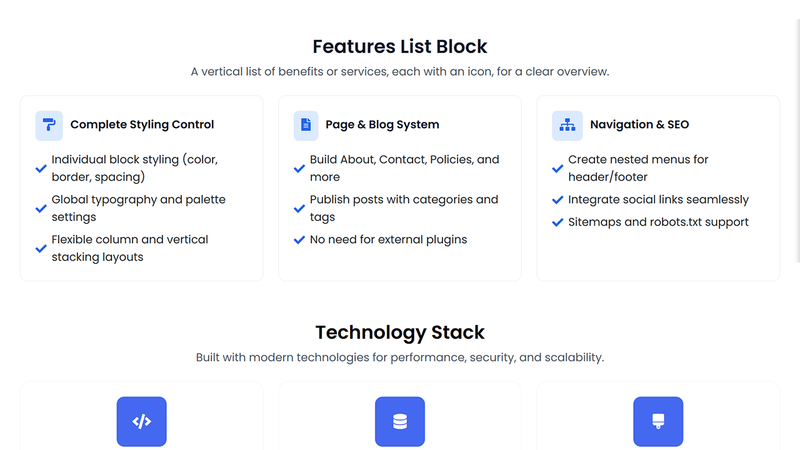Select the Navigation & SEO heading
Viewport: 800px width, 450px height.
[x=639, y=125]
